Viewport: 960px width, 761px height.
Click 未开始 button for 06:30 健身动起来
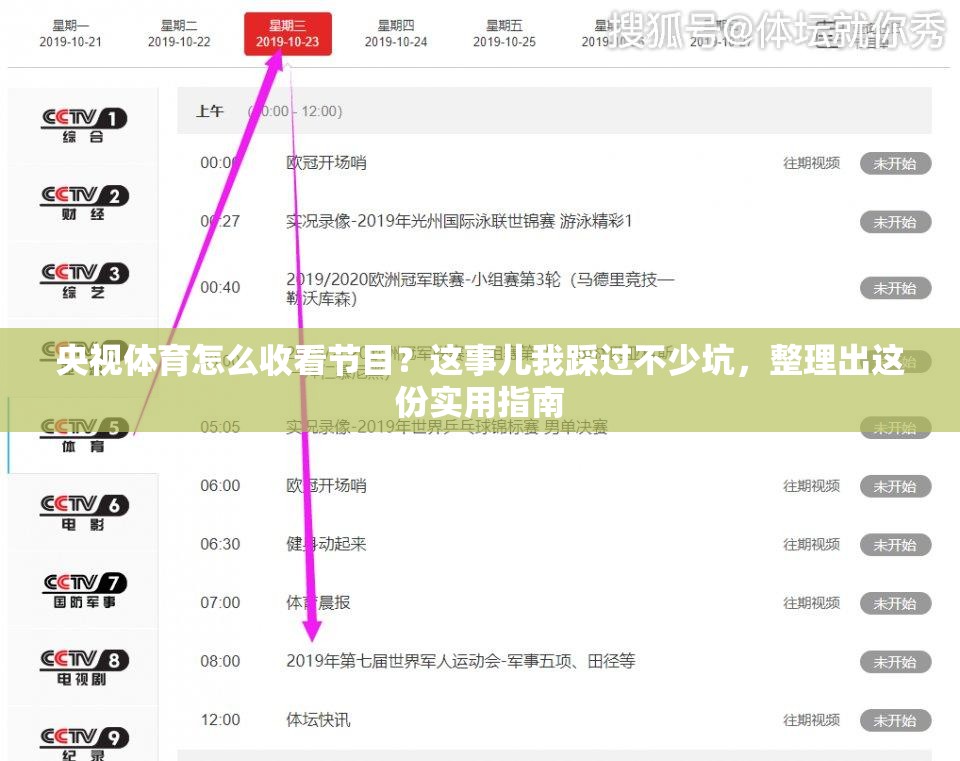(895, 544)
